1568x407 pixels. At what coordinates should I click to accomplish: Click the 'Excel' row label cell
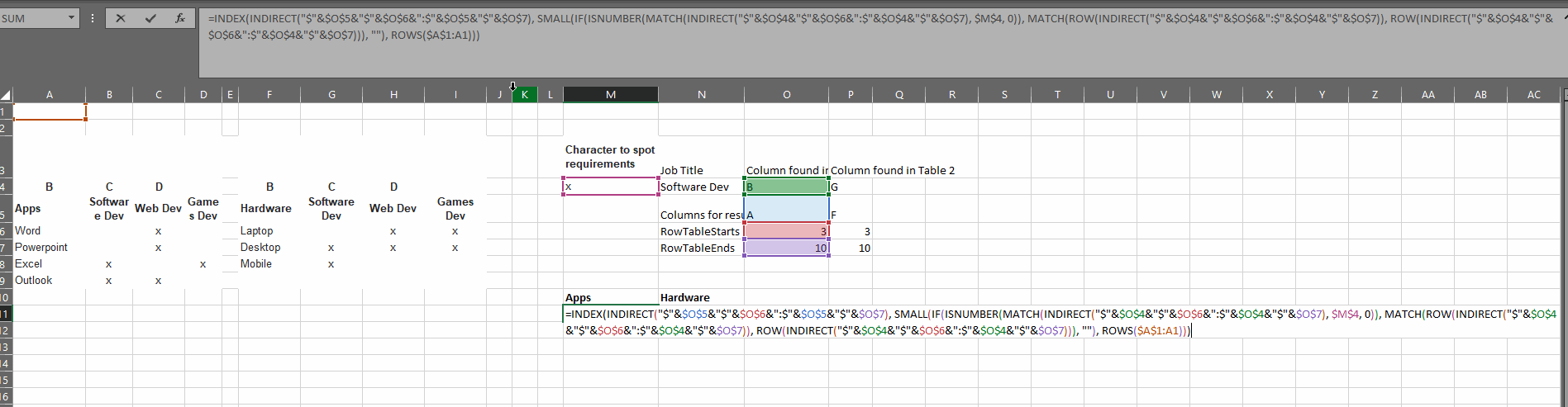[50, 264]
